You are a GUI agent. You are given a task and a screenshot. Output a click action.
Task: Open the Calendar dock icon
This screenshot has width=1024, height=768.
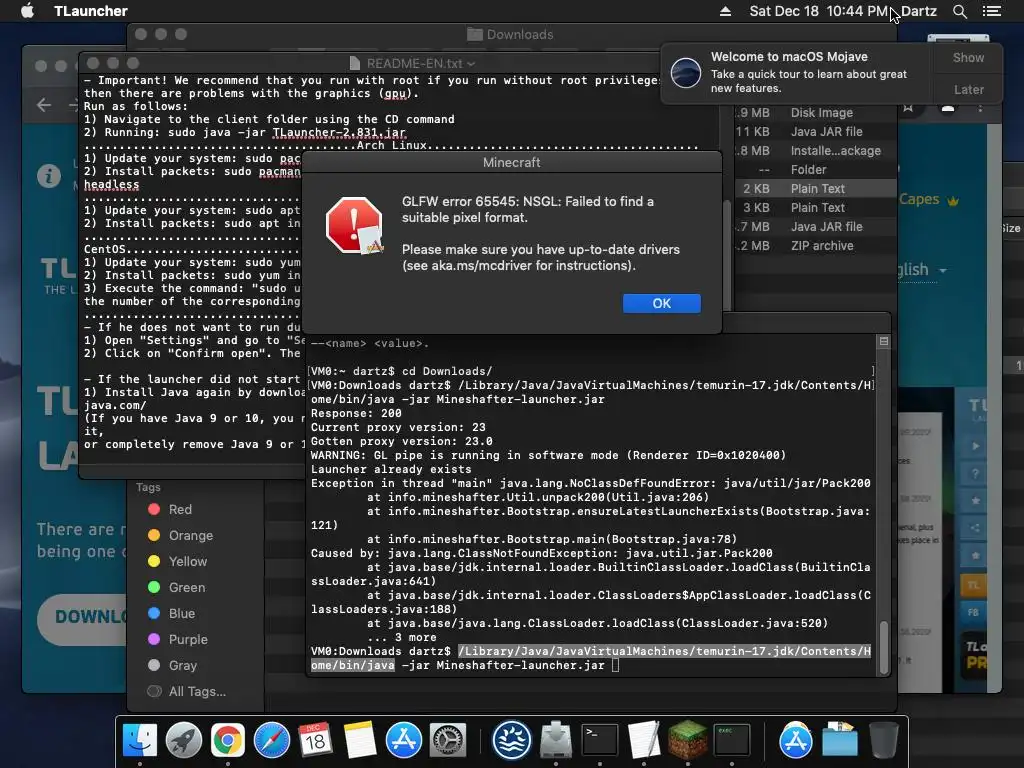click(315, 741)
